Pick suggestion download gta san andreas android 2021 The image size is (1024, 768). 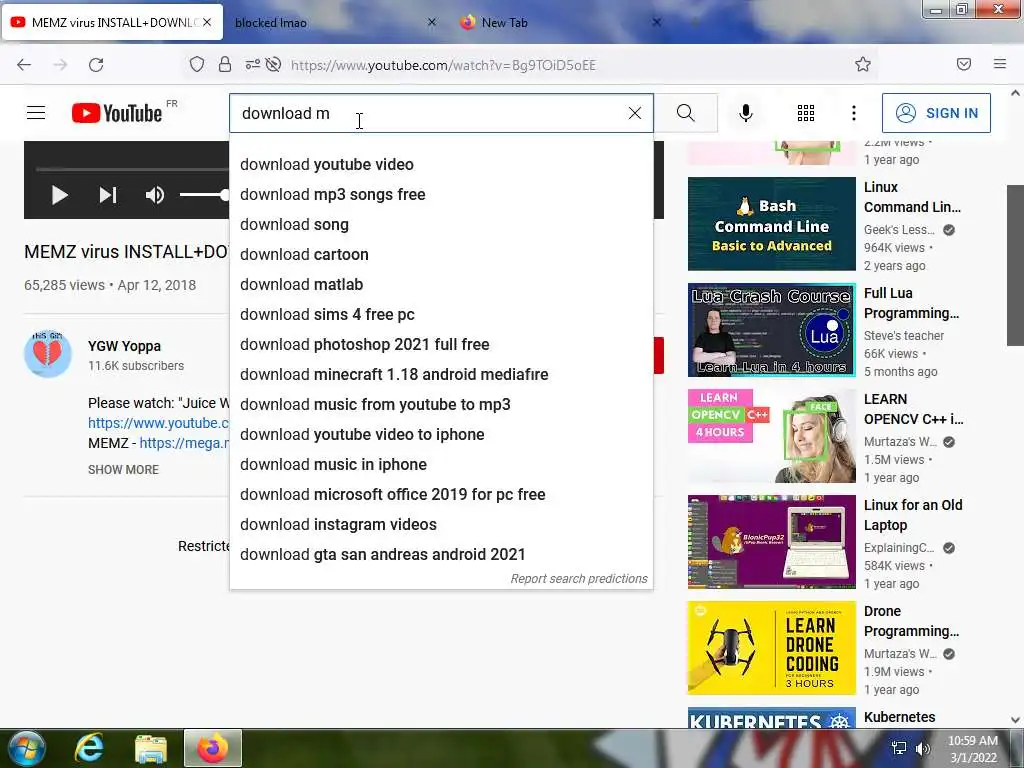(x=441, y=555)
